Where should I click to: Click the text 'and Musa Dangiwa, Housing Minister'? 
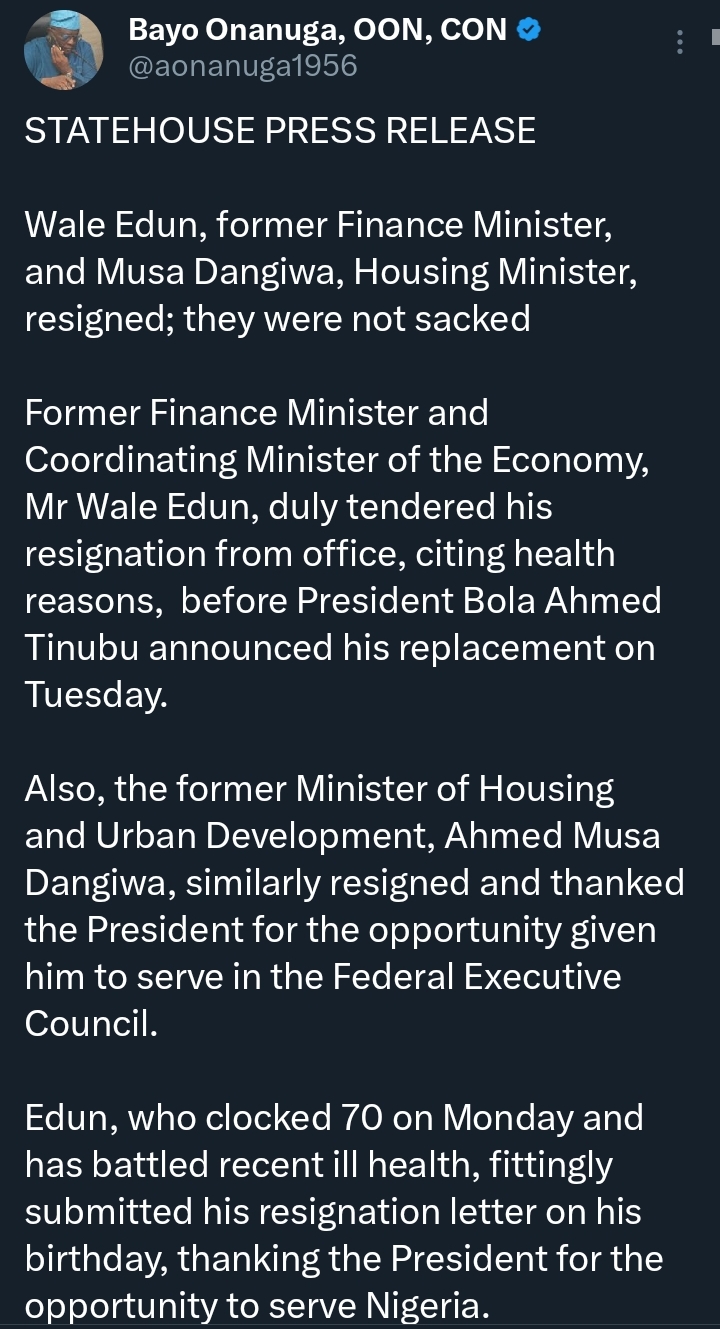click(x=330, y=272)
